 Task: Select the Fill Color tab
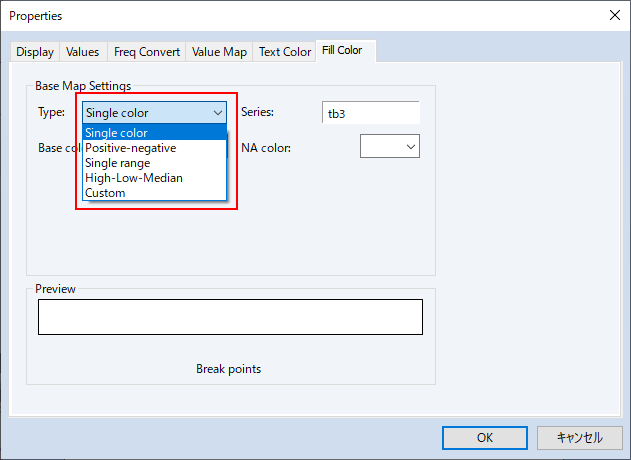tap(346, 51)
